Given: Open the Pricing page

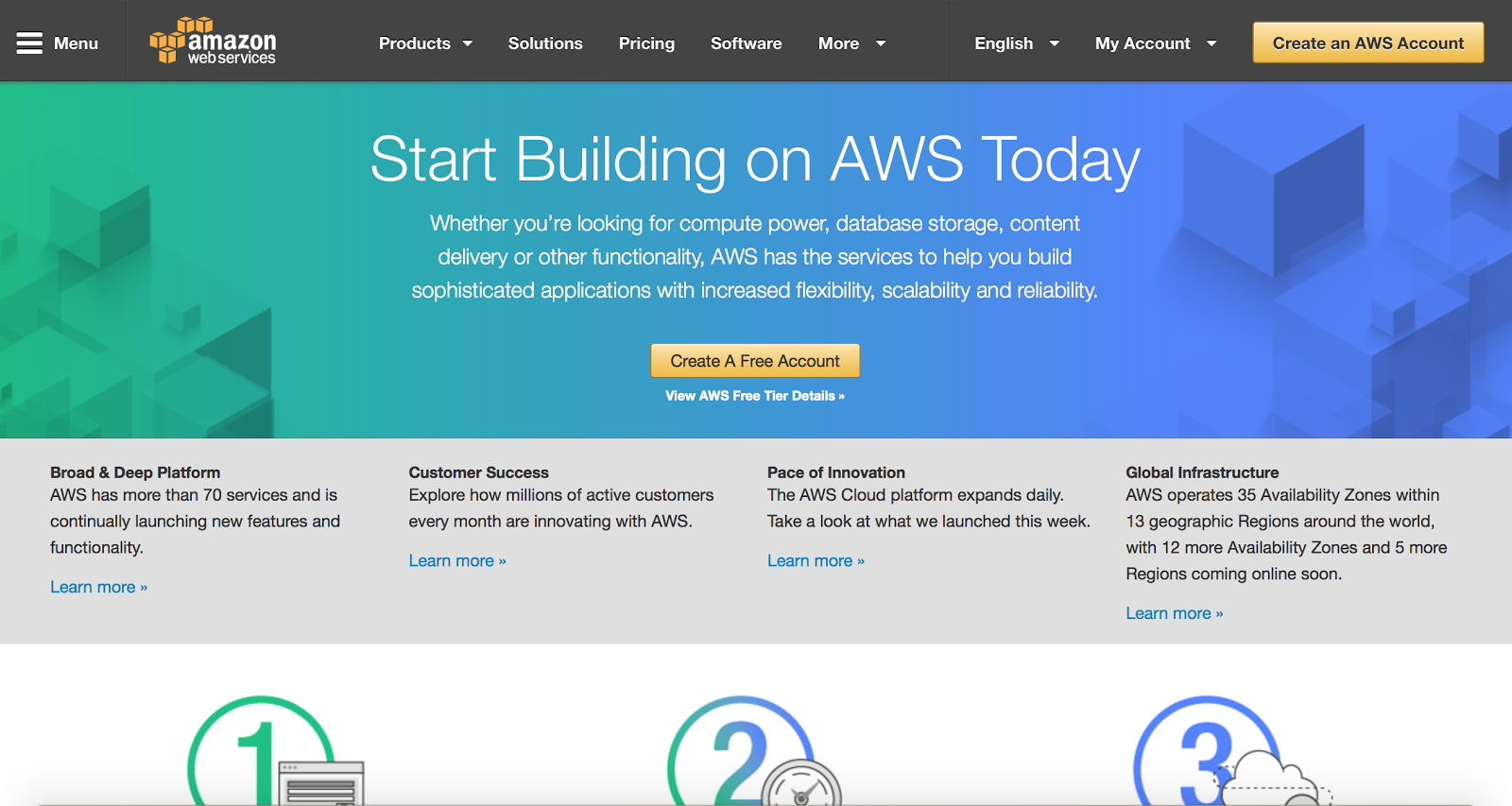Looking at the screenshot, I should pos(646,43).
